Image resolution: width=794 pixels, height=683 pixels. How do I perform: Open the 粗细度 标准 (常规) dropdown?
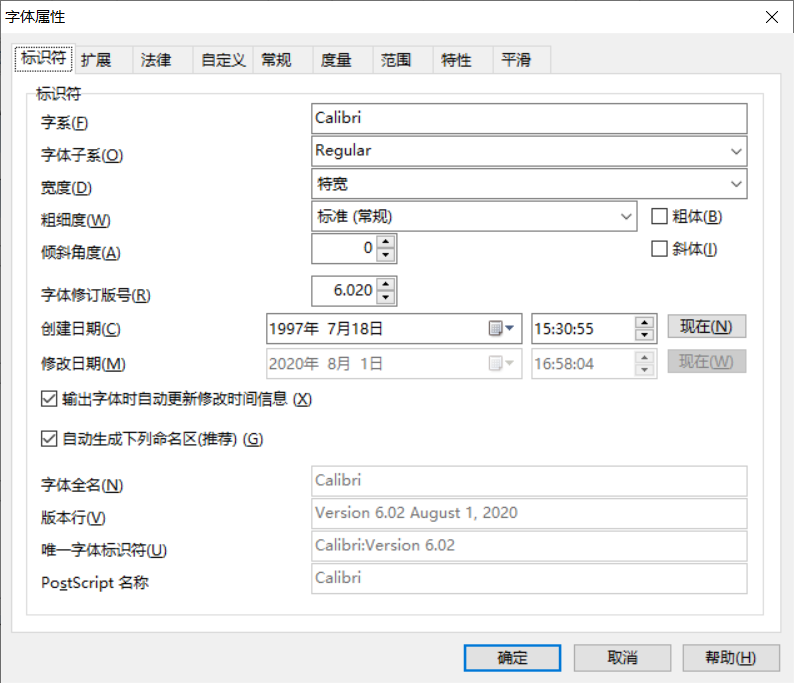coord(626,216)
